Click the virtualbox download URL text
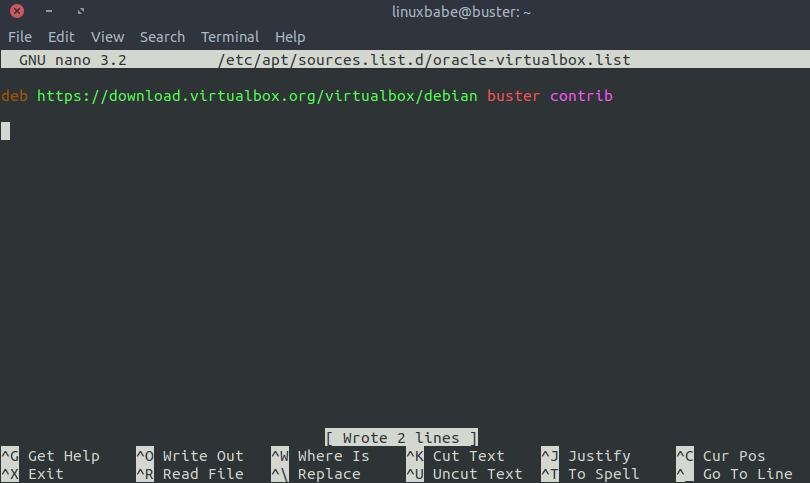 tap(257, 96)
